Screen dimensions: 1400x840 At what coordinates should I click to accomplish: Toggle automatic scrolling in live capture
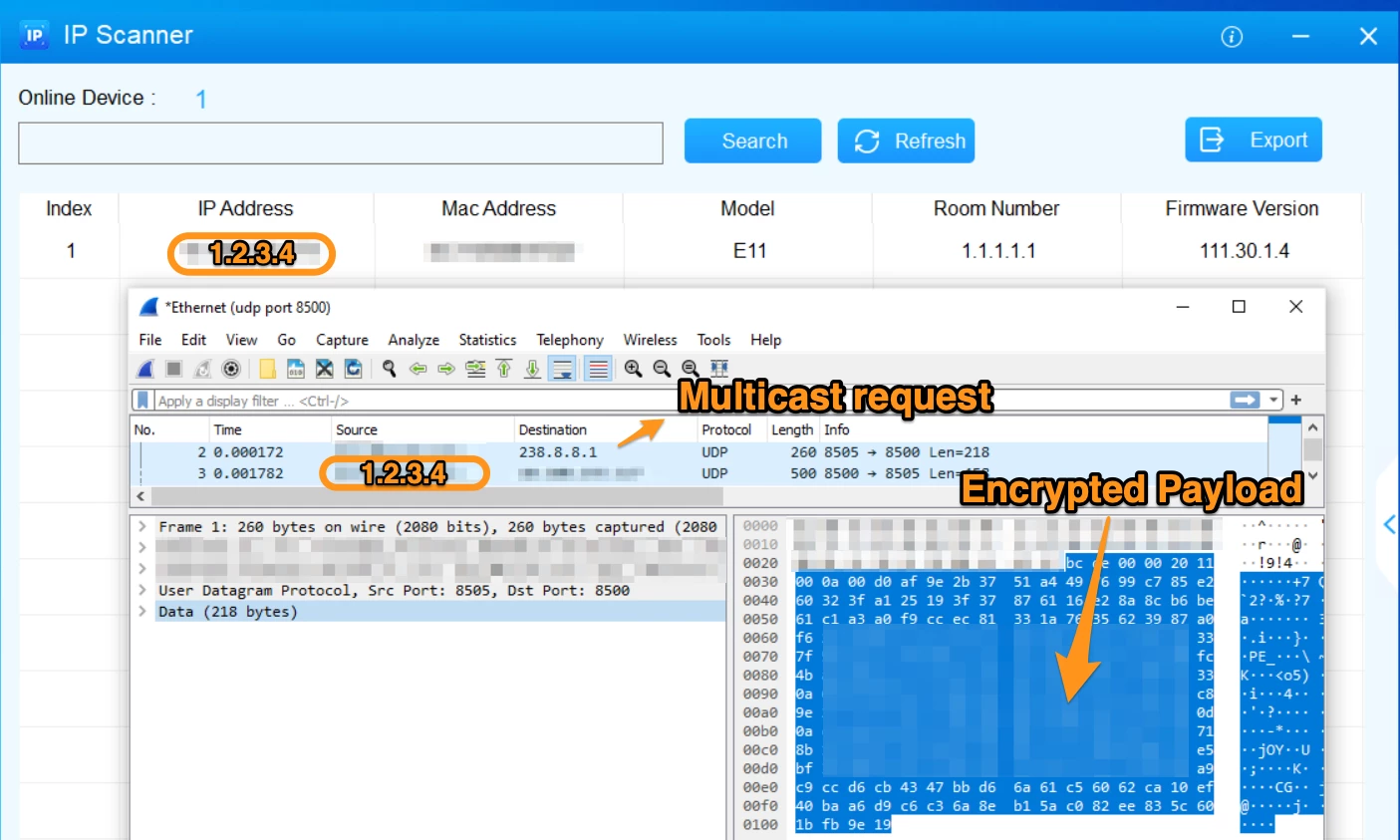[x=563, y=368]
